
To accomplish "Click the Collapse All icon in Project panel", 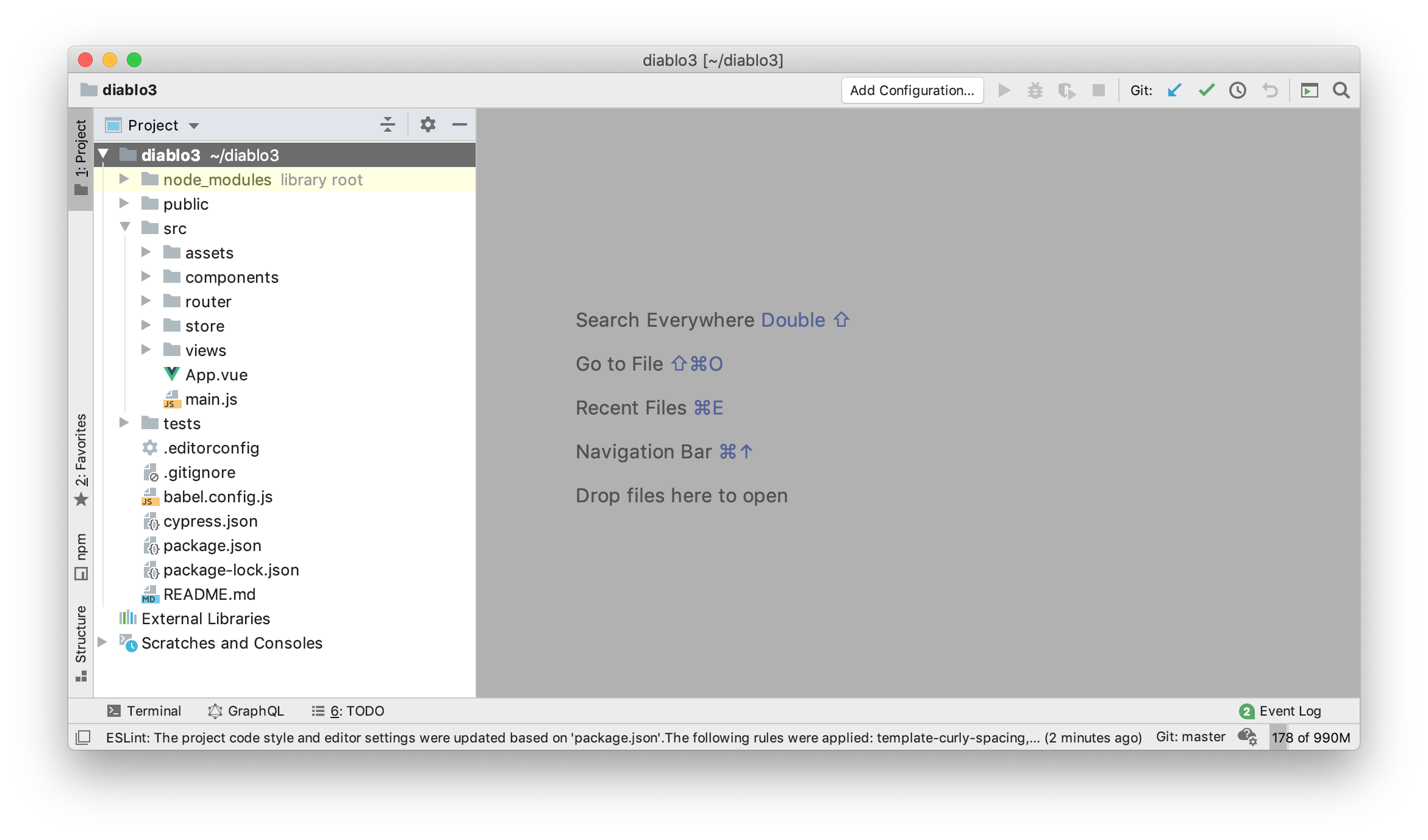I will point(388,125).
